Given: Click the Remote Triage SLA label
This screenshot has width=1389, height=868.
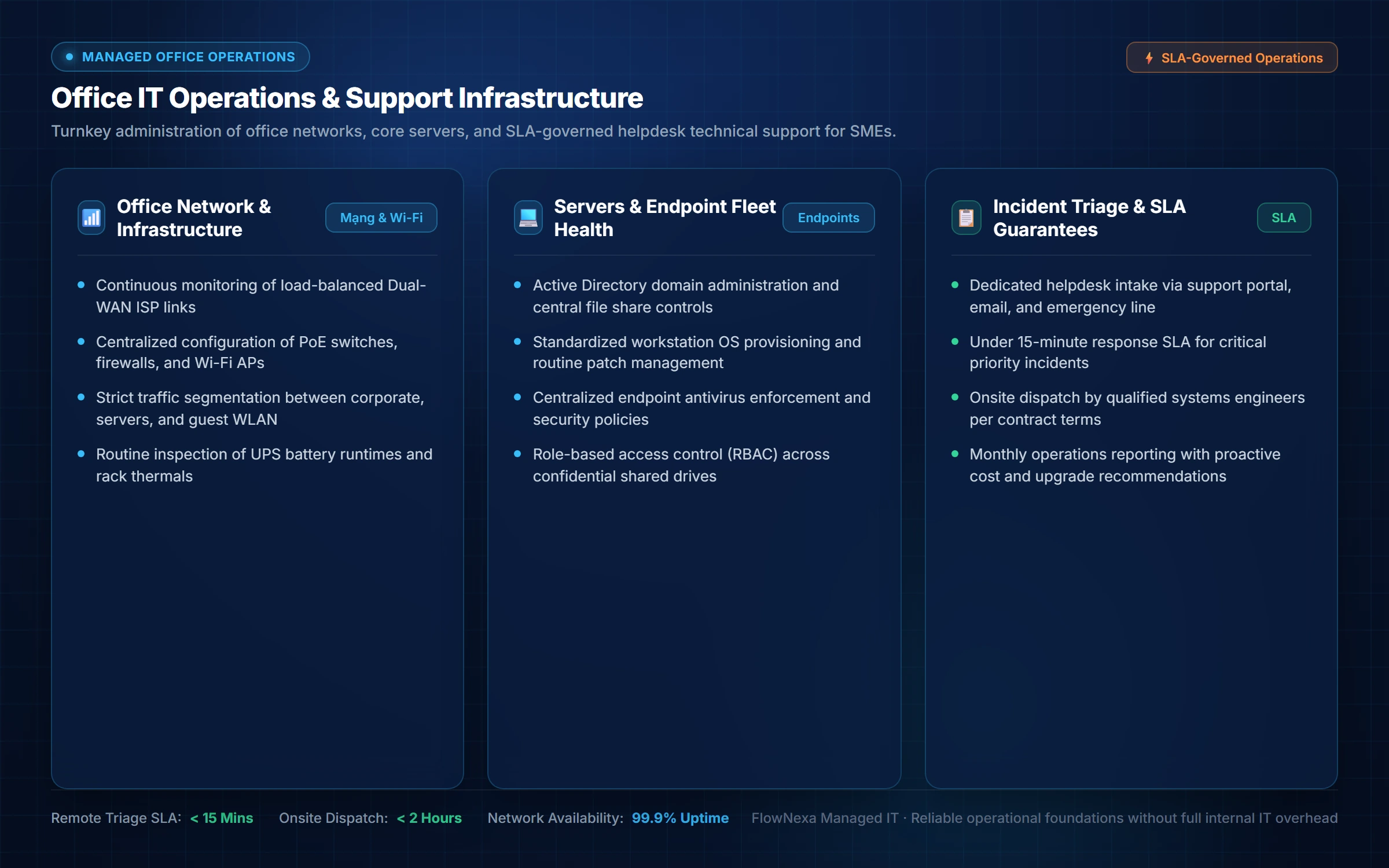Looking at the screenshot, I should [x=116, y=818].
